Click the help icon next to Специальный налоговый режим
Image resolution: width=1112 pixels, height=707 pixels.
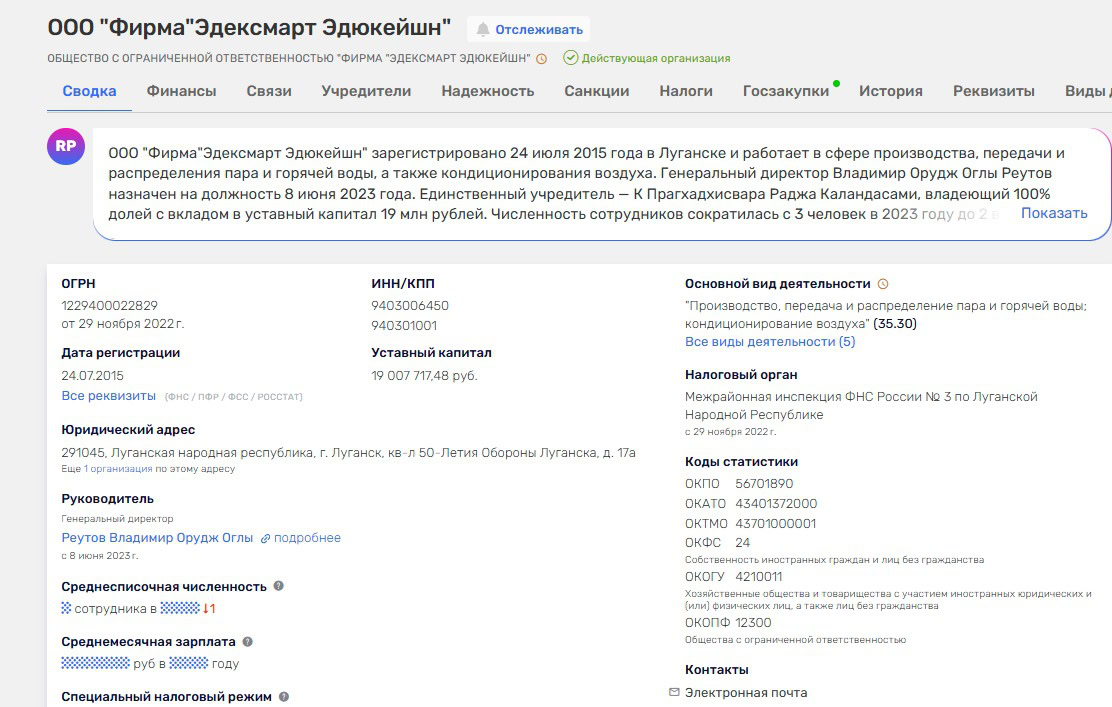[284, 697]
